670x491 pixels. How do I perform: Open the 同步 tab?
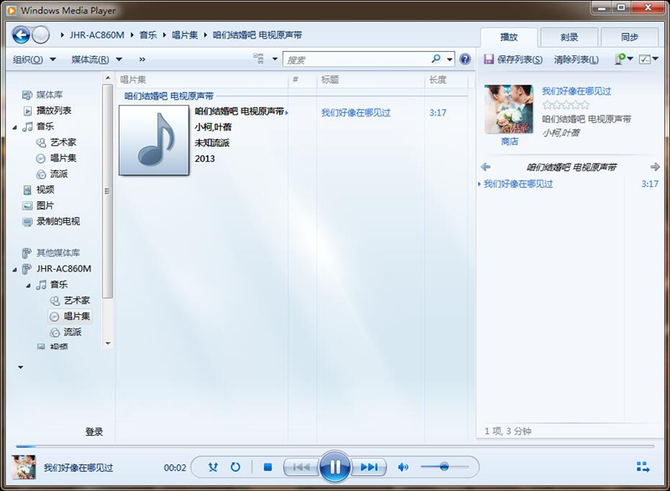[x=629, y=38]
